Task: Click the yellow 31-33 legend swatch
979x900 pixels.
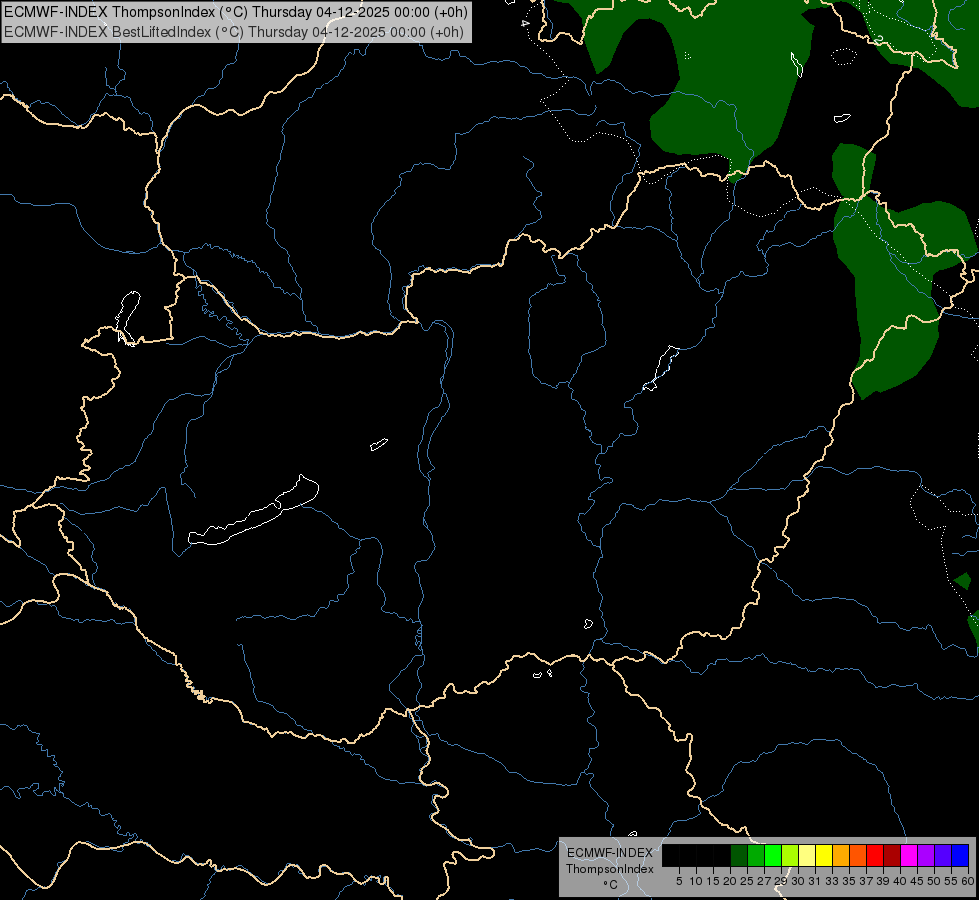Action: coord(824,855)
